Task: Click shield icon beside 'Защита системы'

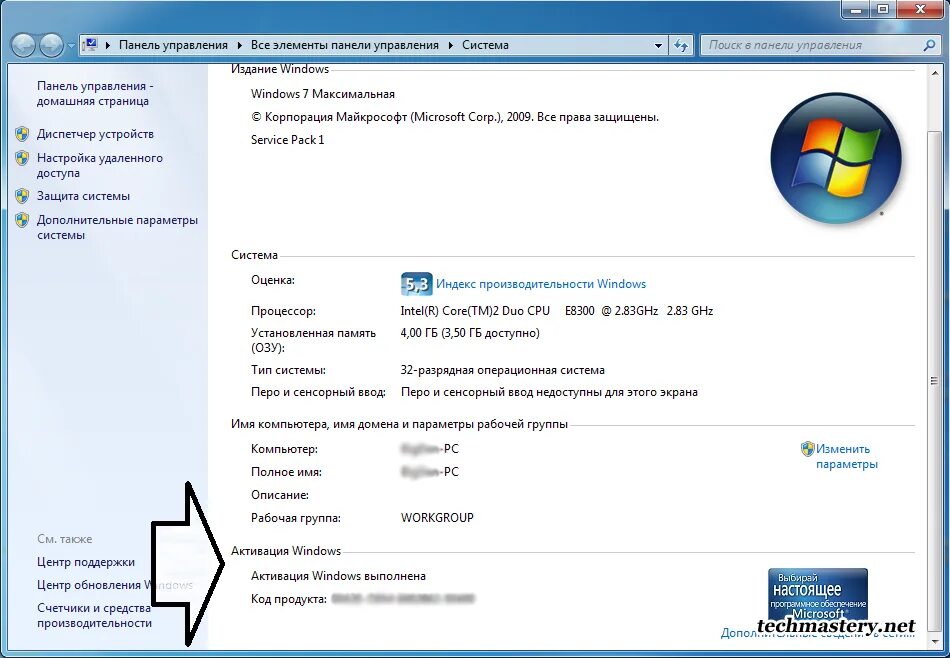Action: 22,196
